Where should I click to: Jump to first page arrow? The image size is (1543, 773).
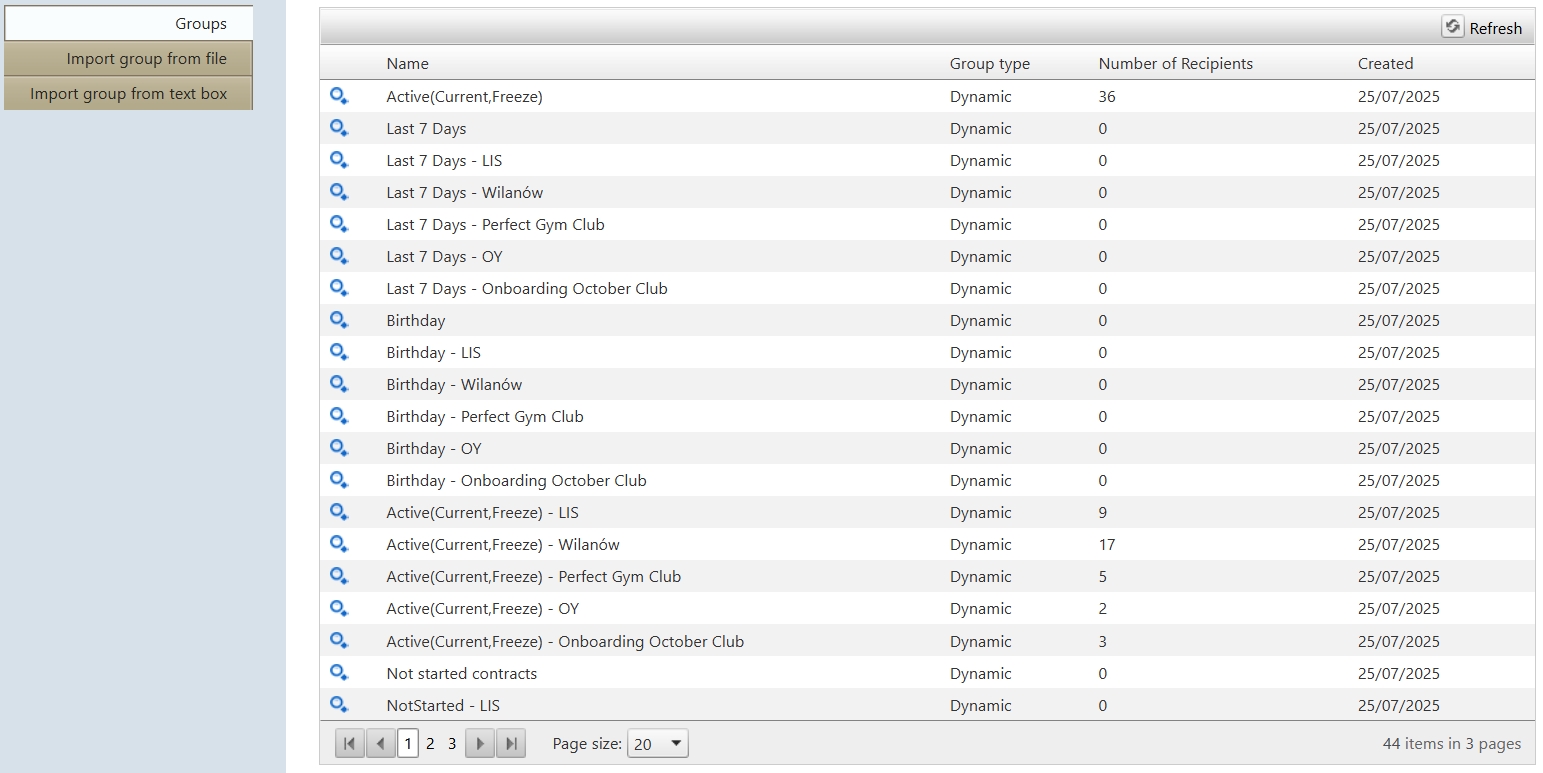click(349, 743)
